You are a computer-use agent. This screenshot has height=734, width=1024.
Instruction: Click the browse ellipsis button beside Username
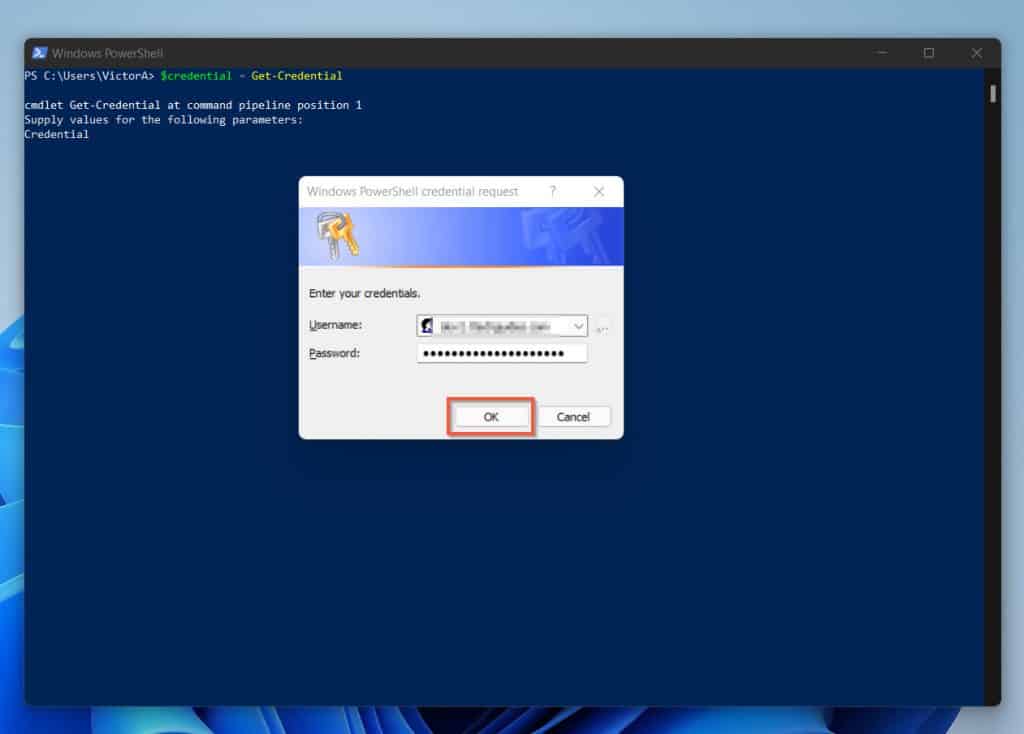click(602, 327)
